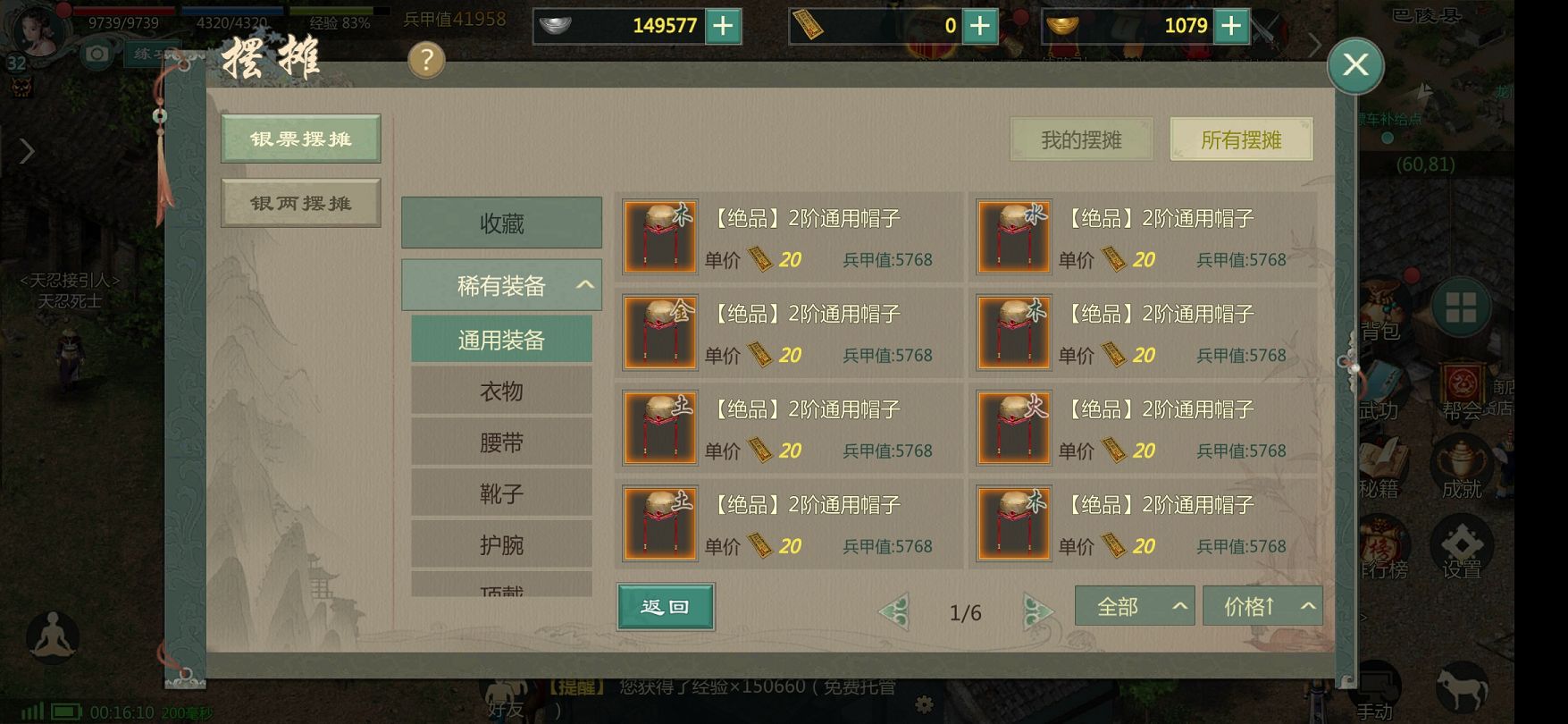Click the 返回 back button
This screenshot has height=724, width=1568.
pos(666,607)
